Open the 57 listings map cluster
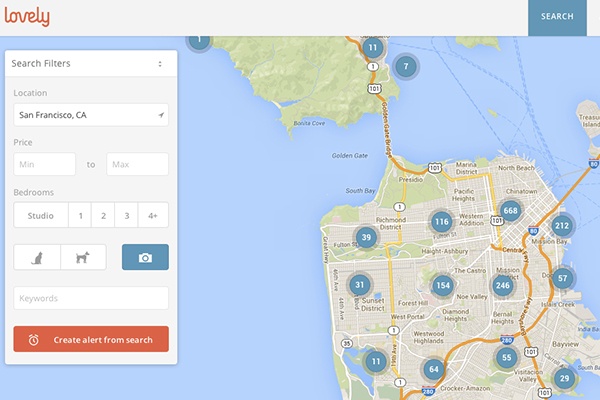The width and height of the screenshot is (600, 400). tap(562, 278)
